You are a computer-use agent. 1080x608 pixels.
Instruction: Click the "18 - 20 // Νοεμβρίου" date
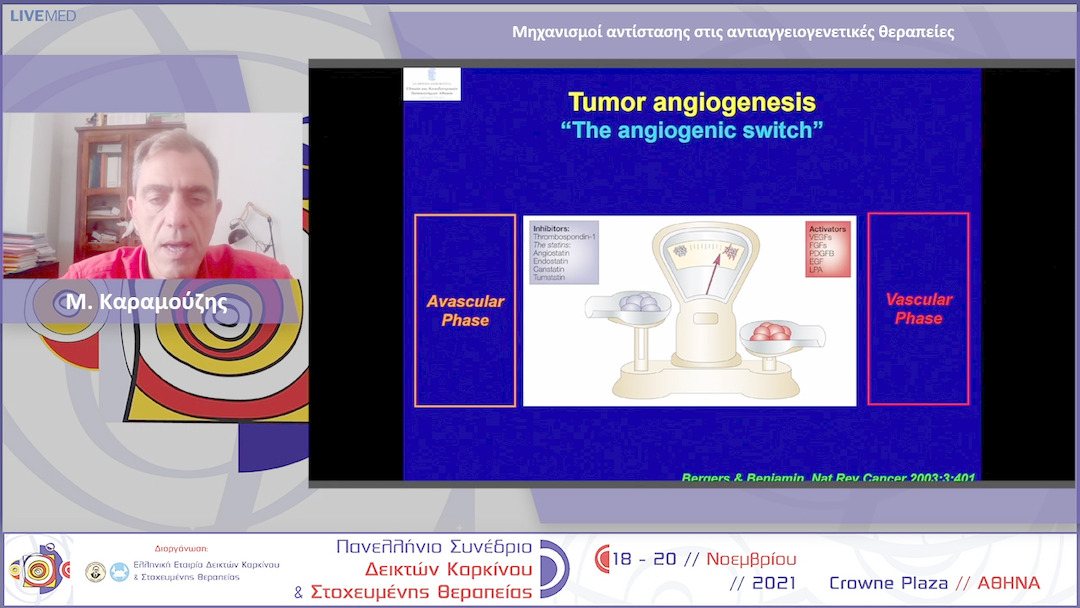click(704, 558)
